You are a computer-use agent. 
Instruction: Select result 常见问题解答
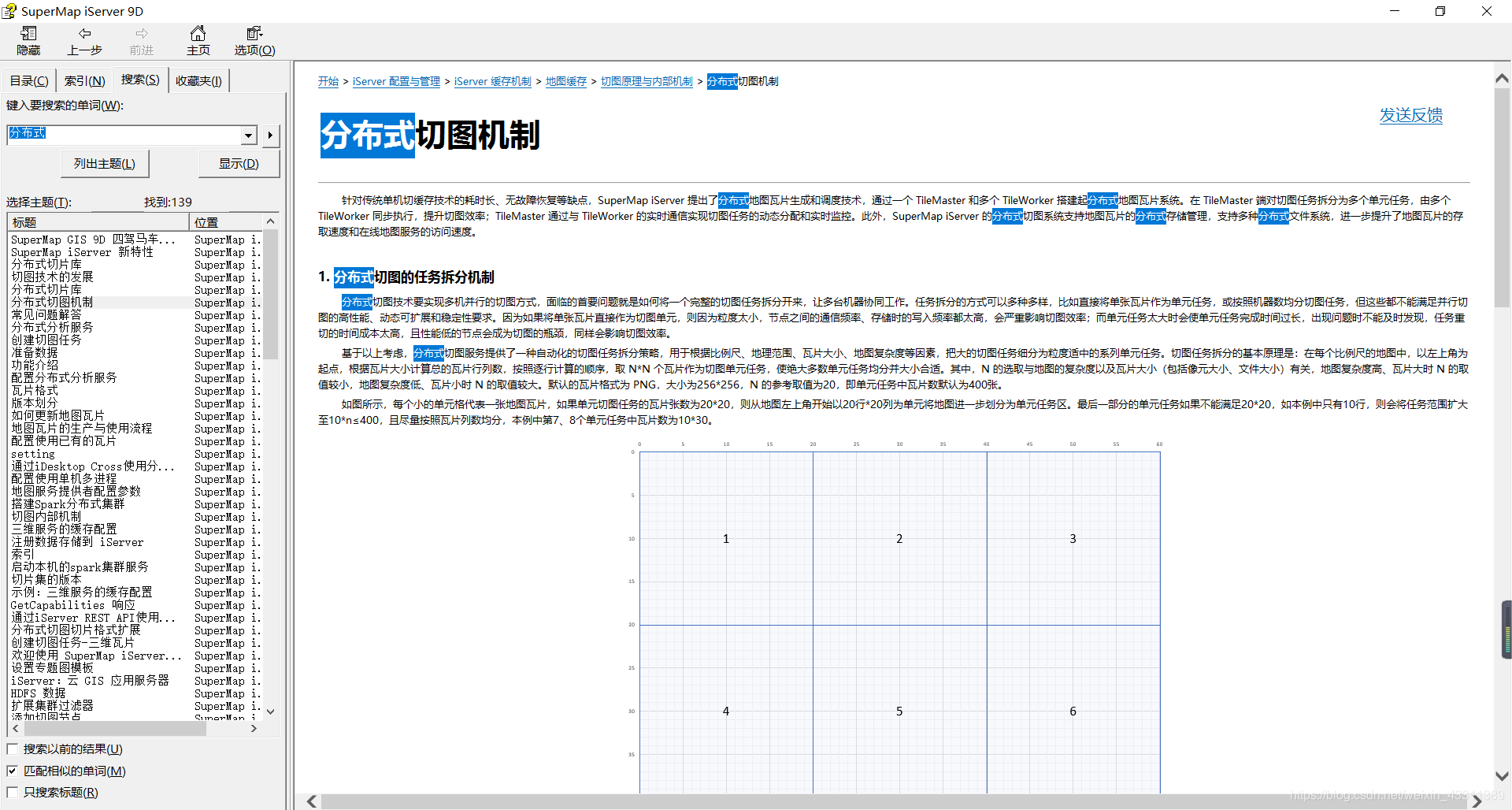point(46,315)
